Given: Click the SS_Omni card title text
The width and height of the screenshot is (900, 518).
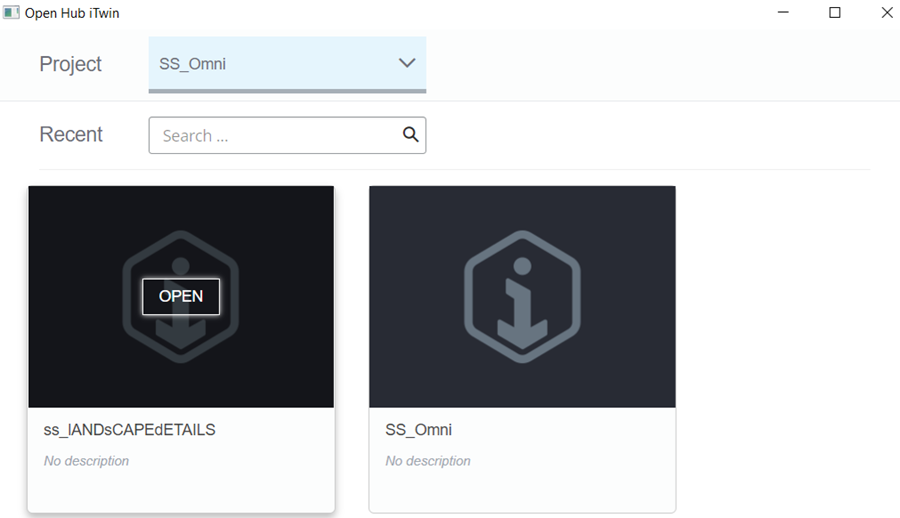Looking at the screenshot, I should coord(418,430).
